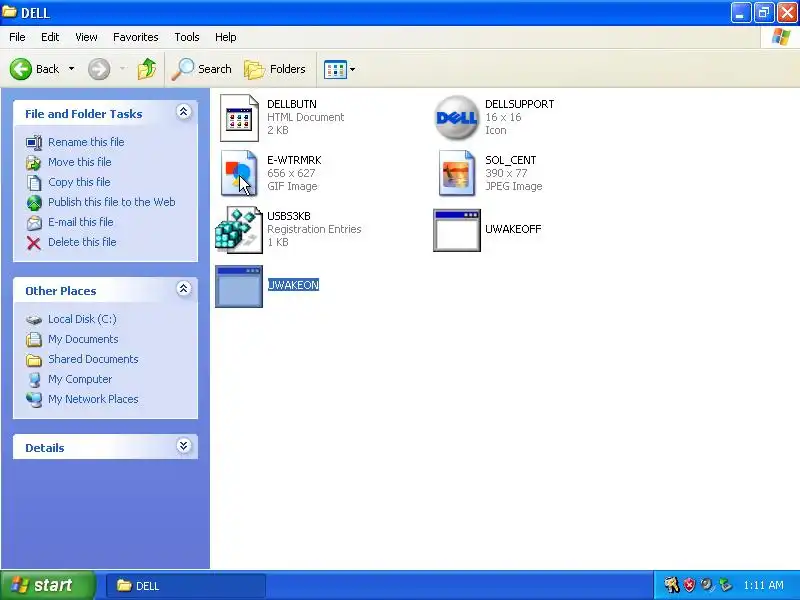800x600 pixels.
Task: Click the Forward arrow button
Action: pos(99,69)
